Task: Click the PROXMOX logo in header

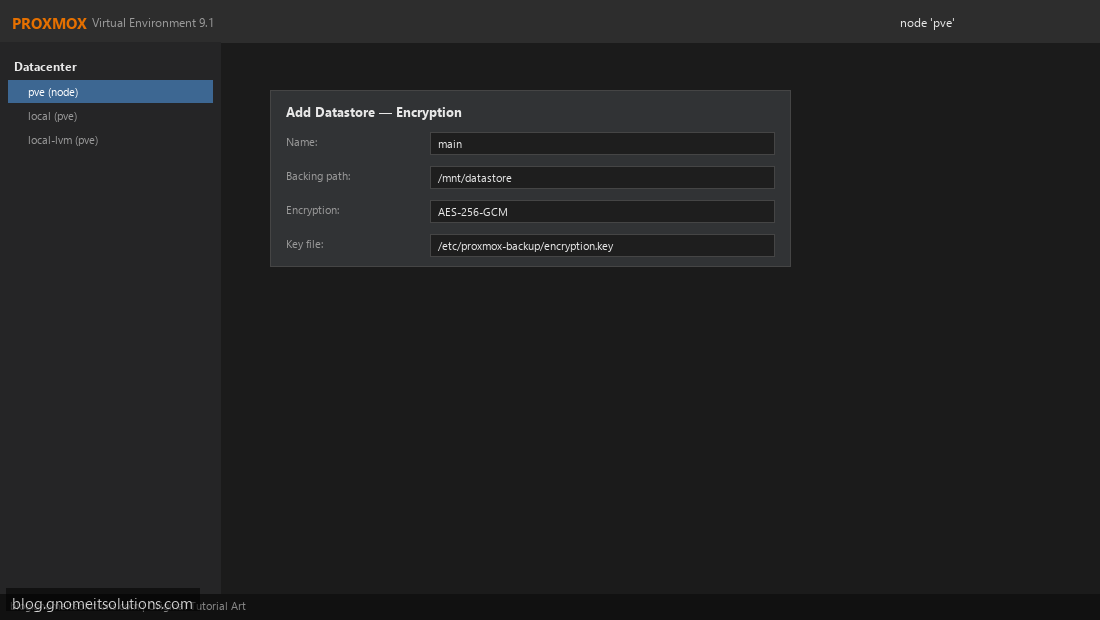Action: pos(49,23)
